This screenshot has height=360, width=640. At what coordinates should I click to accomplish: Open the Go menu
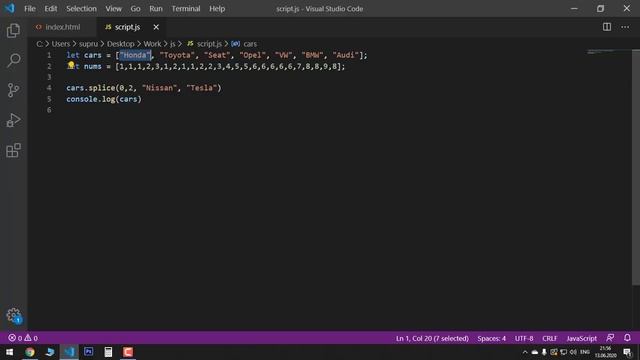click(x=135, y=9)
